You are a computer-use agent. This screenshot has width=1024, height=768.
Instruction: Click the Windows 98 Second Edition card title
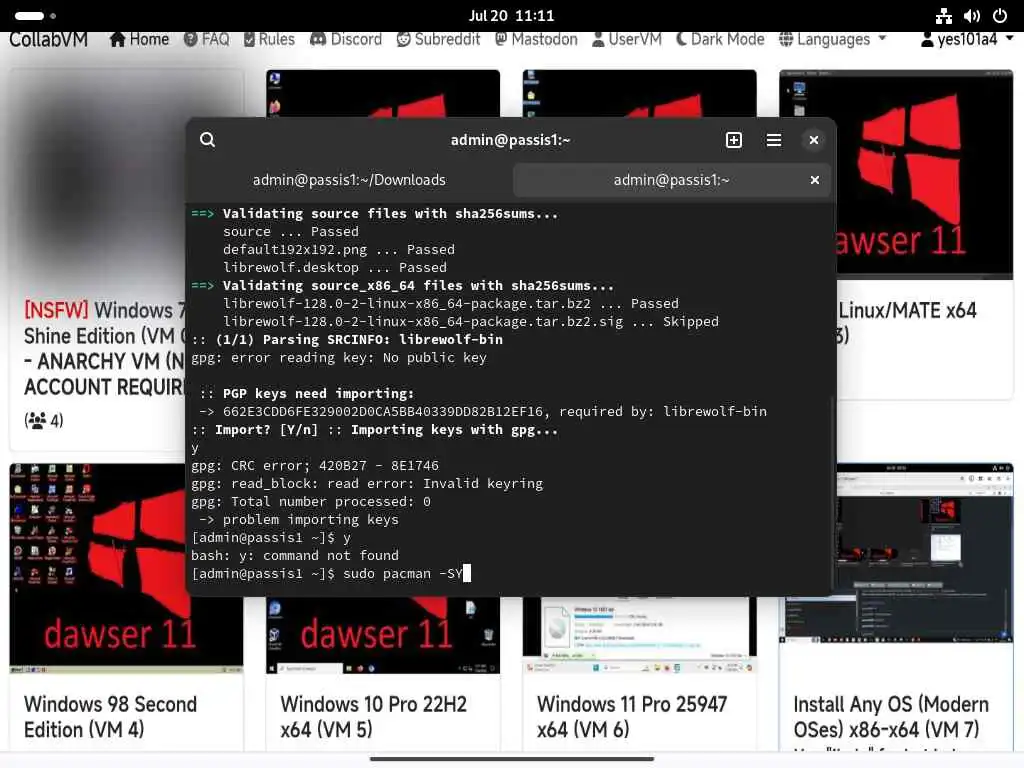pyautogui.click(x=110, y=716)
